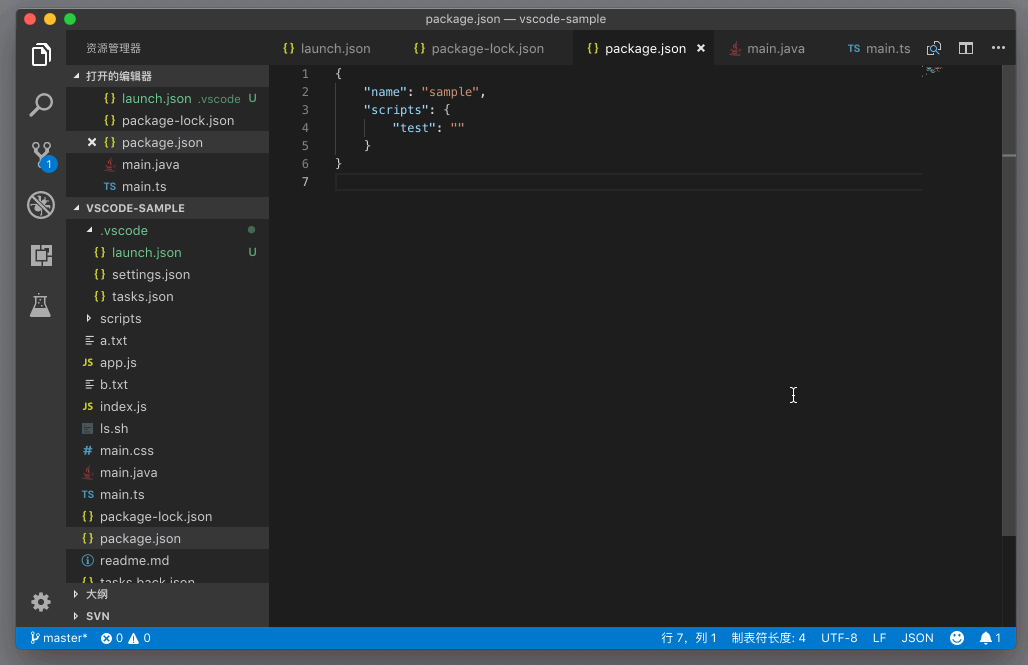Close the package.json editor tab
The image size is (1028, 665).
701,48
